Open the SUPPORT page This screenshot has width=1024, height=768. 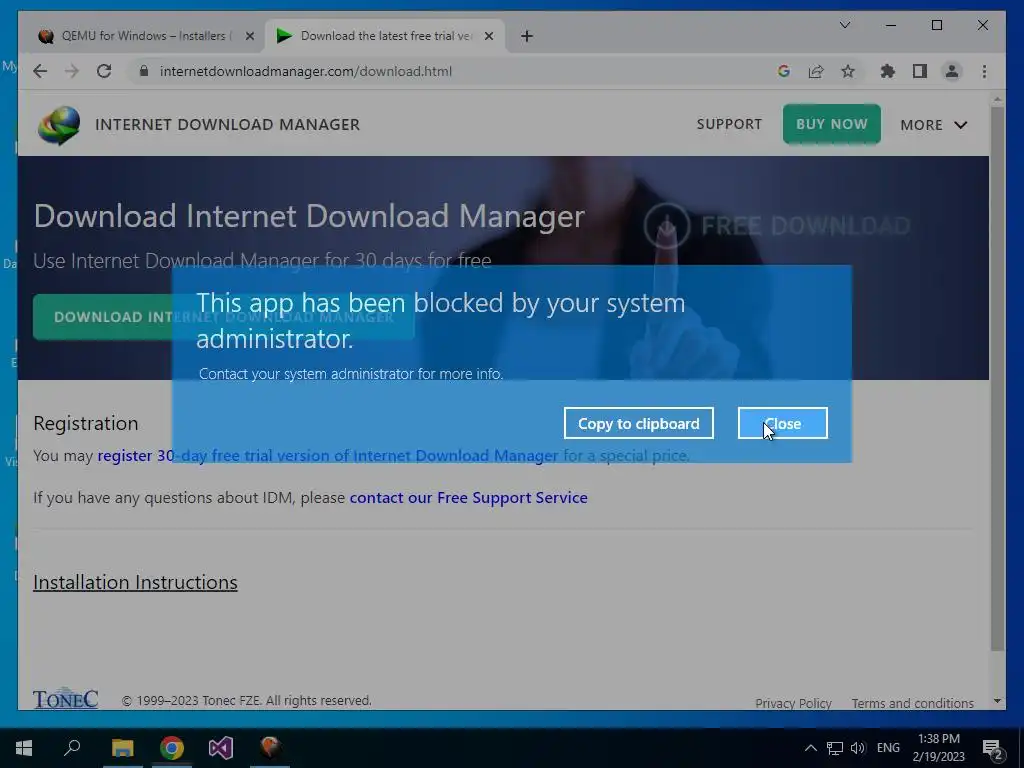click(x=729, y=124)
